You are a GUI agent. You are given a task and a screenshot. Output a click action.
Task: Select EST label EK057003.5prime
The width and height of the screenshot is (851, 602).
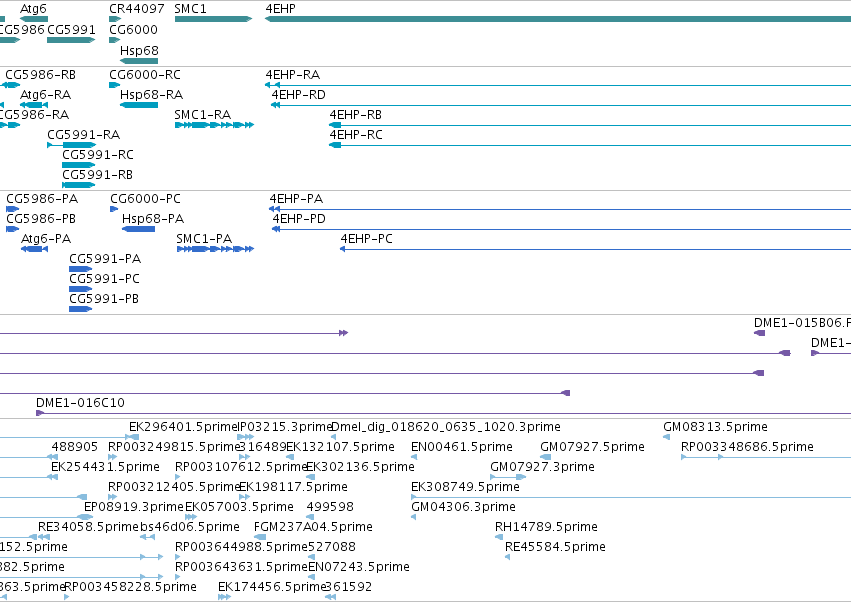click(x=239, y=507)
